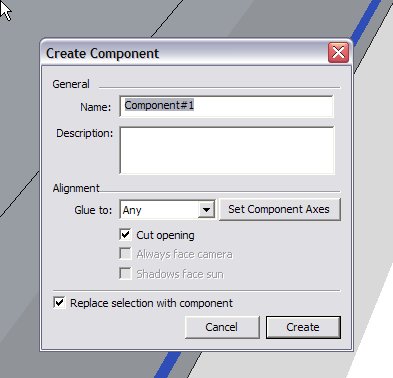Click the Create Component title bar
393x378 pixels.
pyautogui.click(x=185, y=53)
